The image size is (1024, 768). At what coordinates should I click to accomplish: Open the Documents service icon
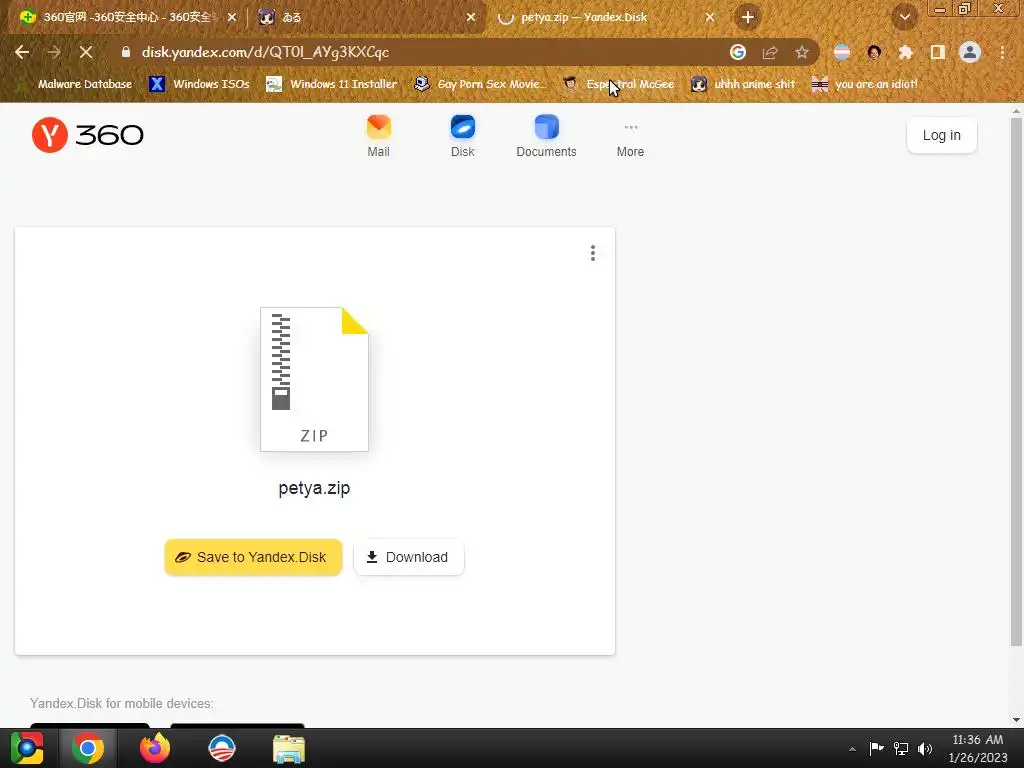click(546, 136)
